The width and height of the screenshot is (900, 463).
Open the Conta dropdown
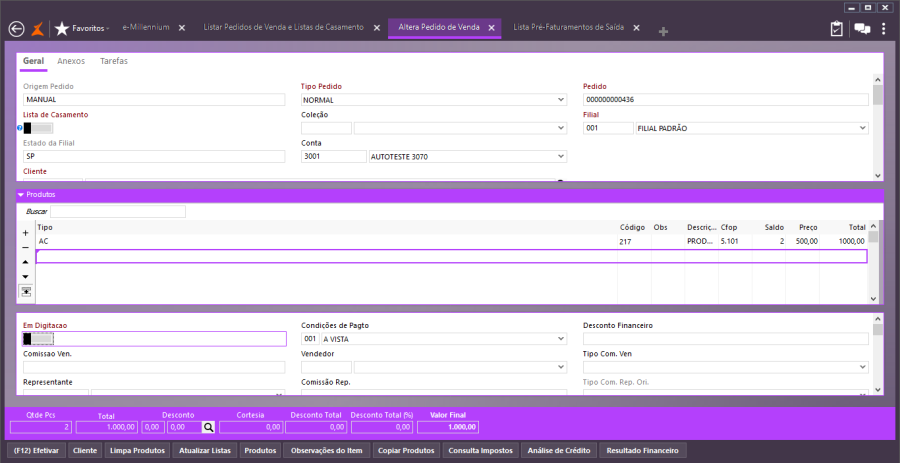tap(561, 157)
